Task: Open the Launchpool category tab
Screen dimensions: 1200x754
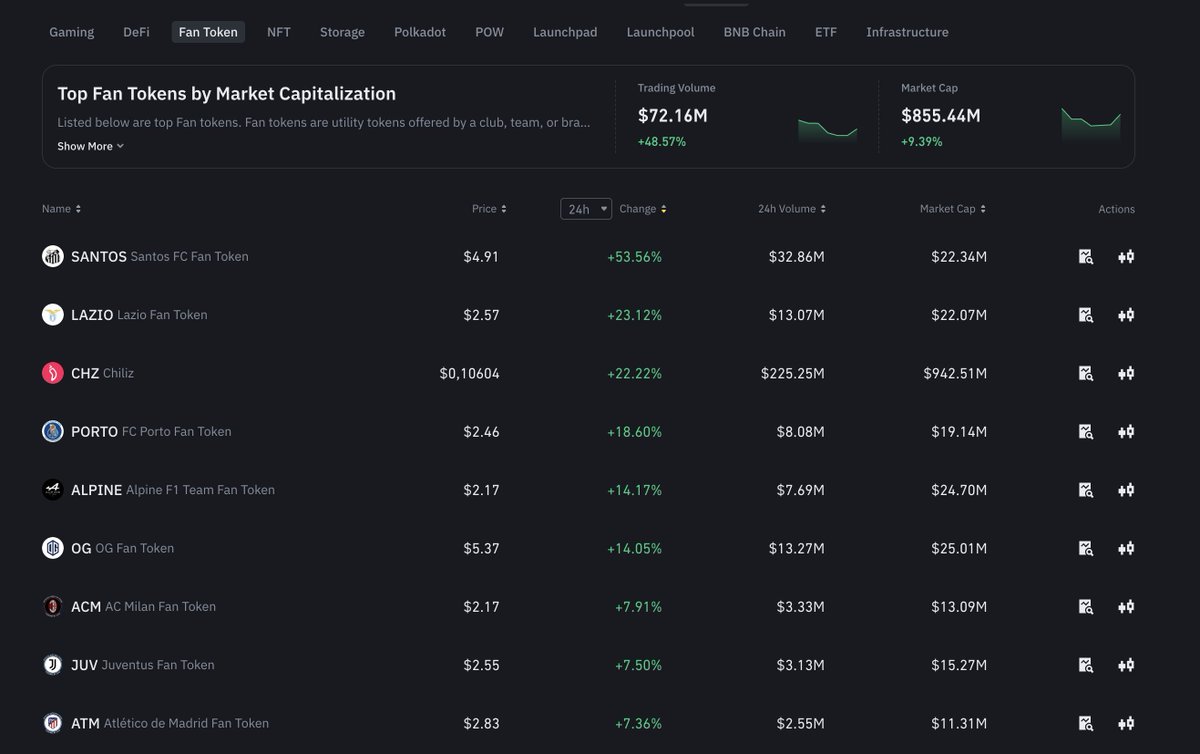Action: [660, 32]
